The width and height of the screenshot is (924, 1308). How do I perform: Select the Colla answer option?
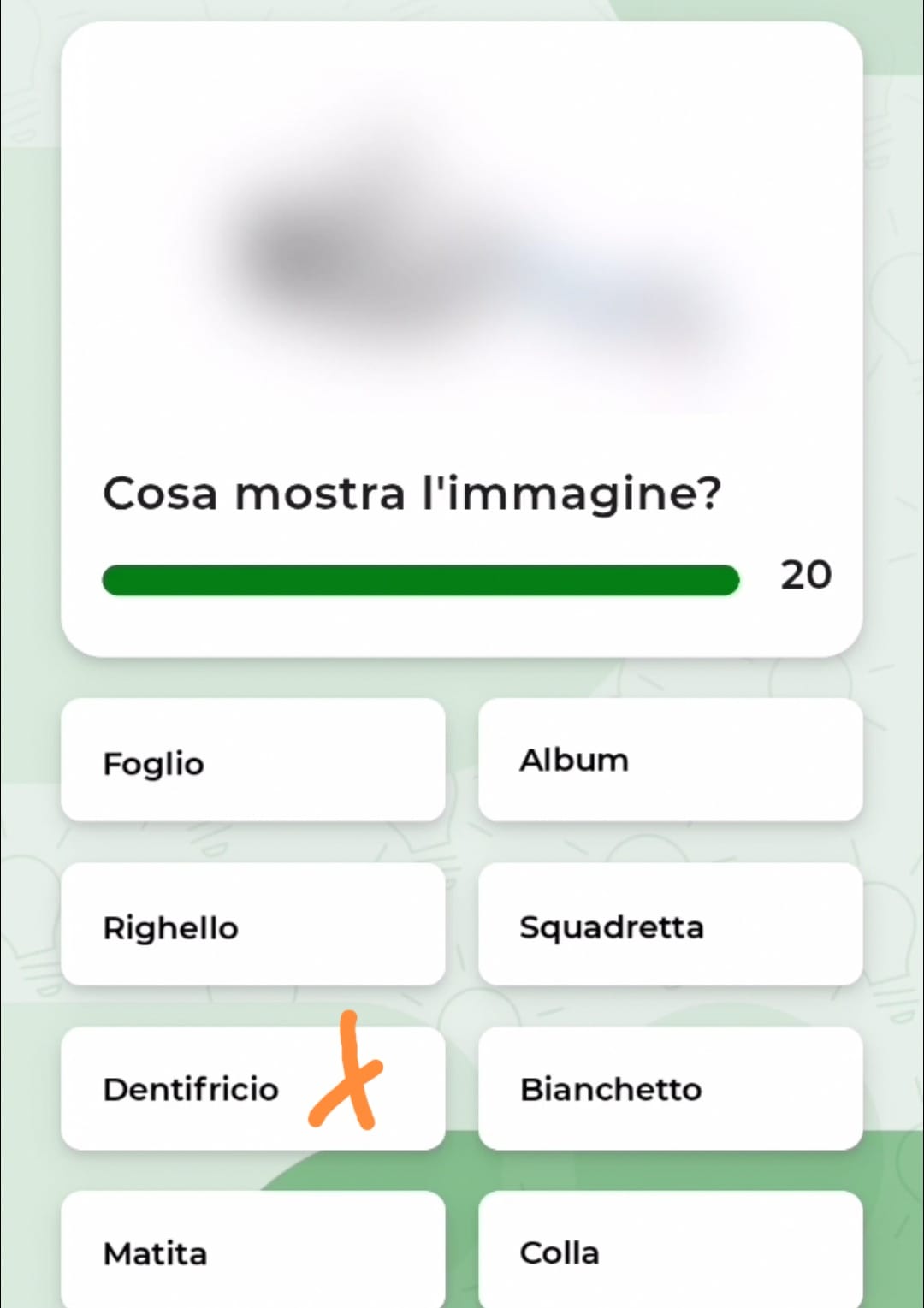[x=670, y=1251]
